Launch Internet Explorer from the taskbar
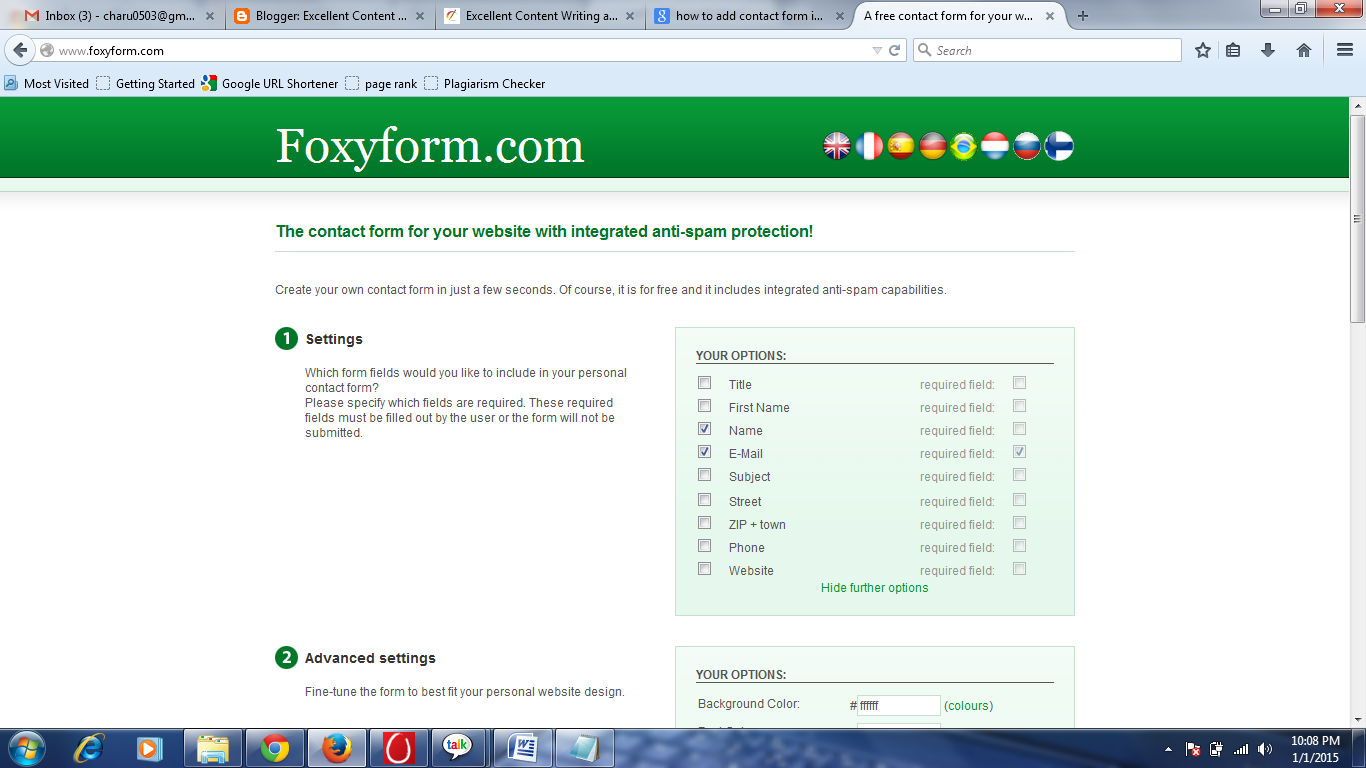The height and width of the screenshot is (768, 1366). tap(89, 748)
